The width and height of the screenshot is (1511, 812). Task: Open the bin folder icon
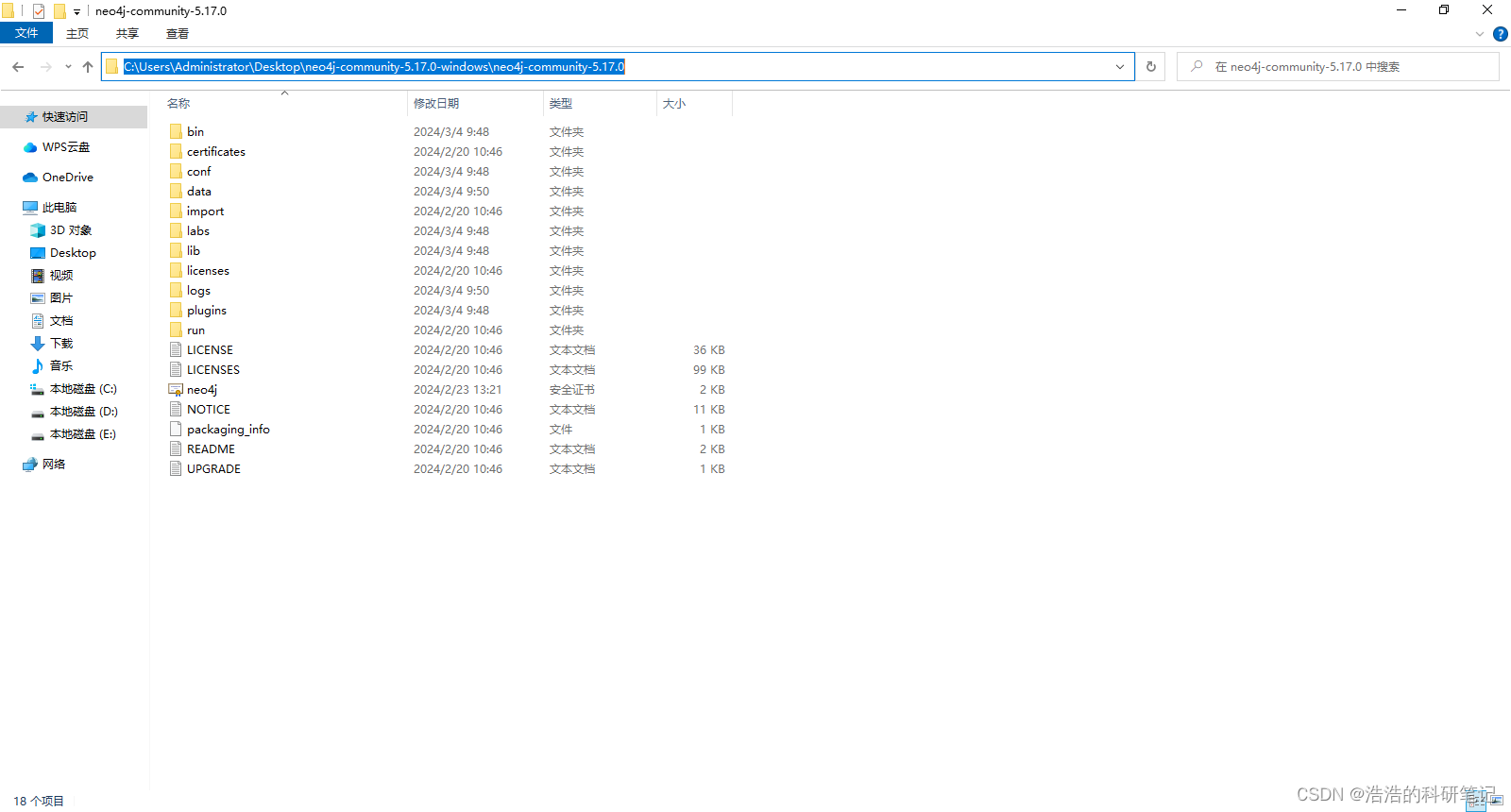176,131
